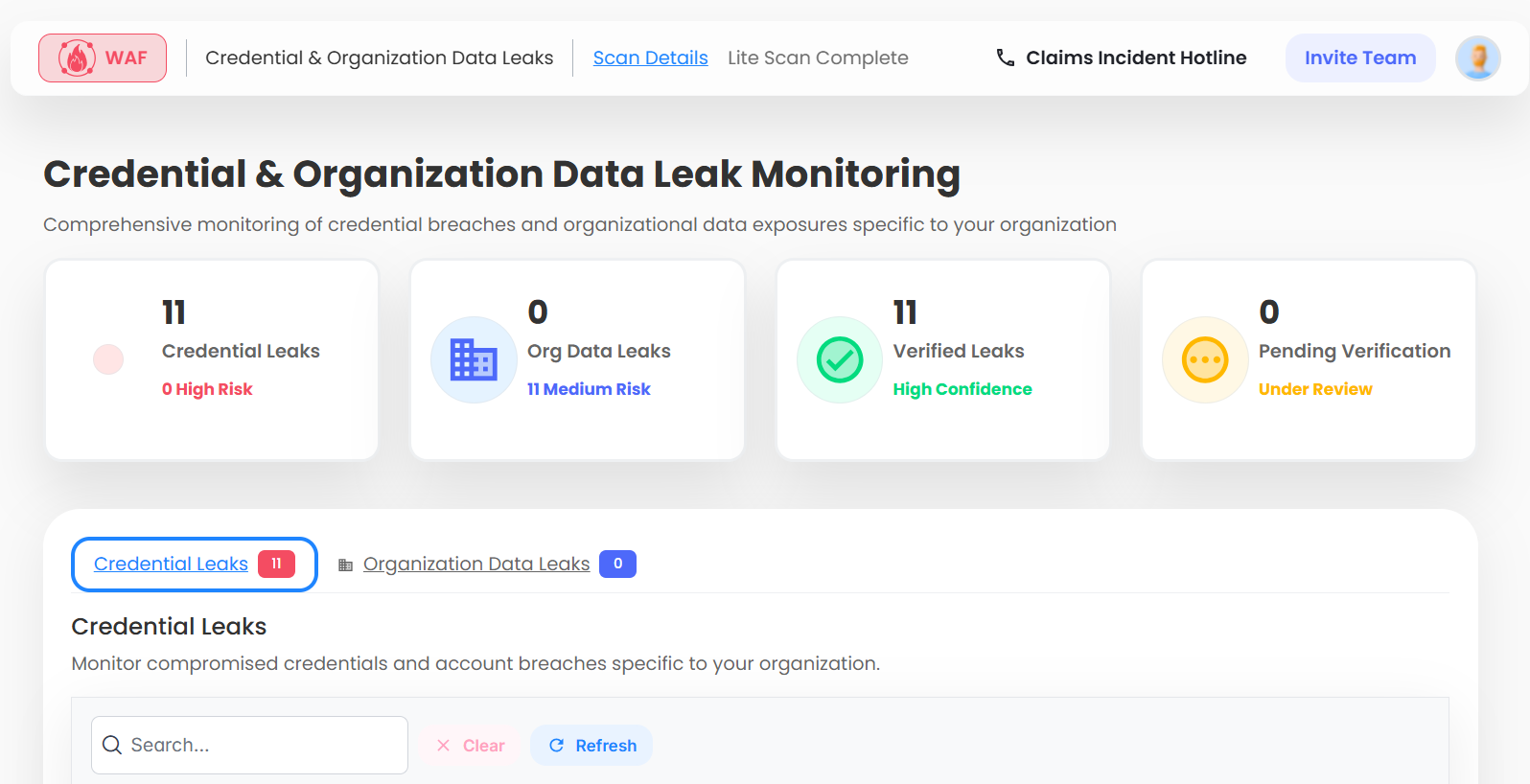Viewport: 1530px width, 784px height.
Task: Click the 'Credential & Organization Data Leaks' header title
Action: pos(379,58)
